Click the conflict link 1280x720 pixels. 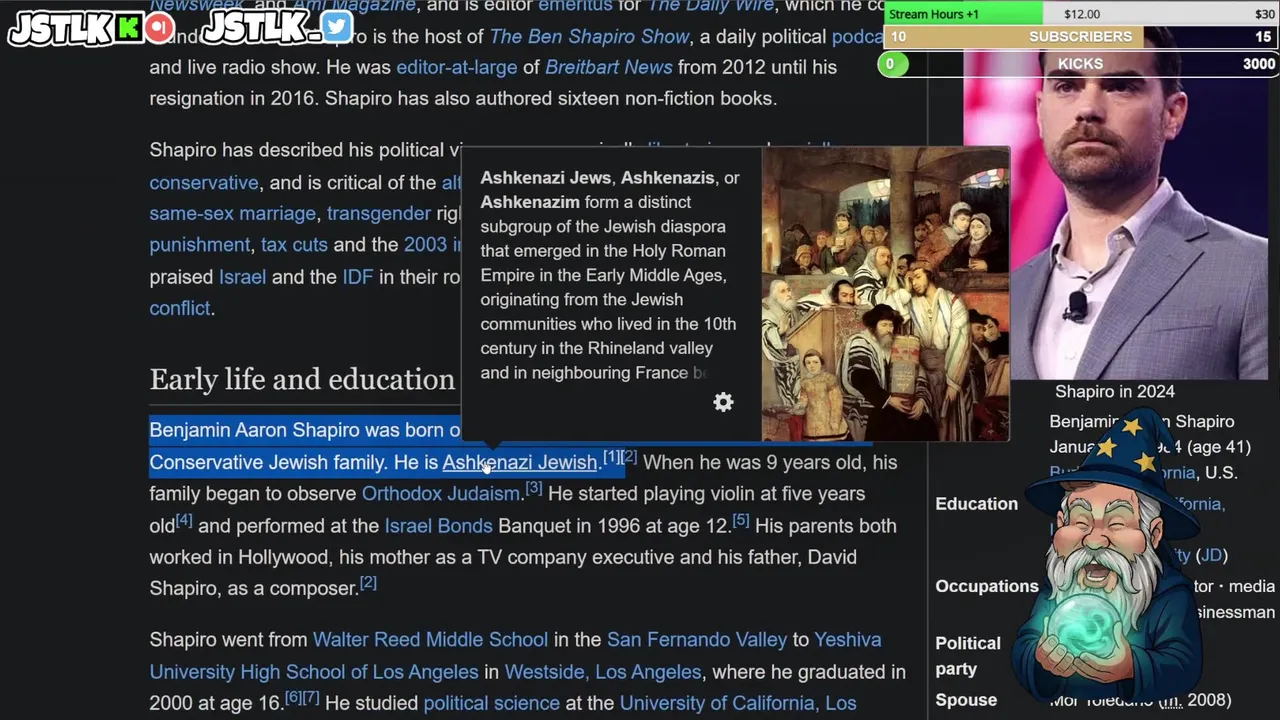click(x=180, y=309)
